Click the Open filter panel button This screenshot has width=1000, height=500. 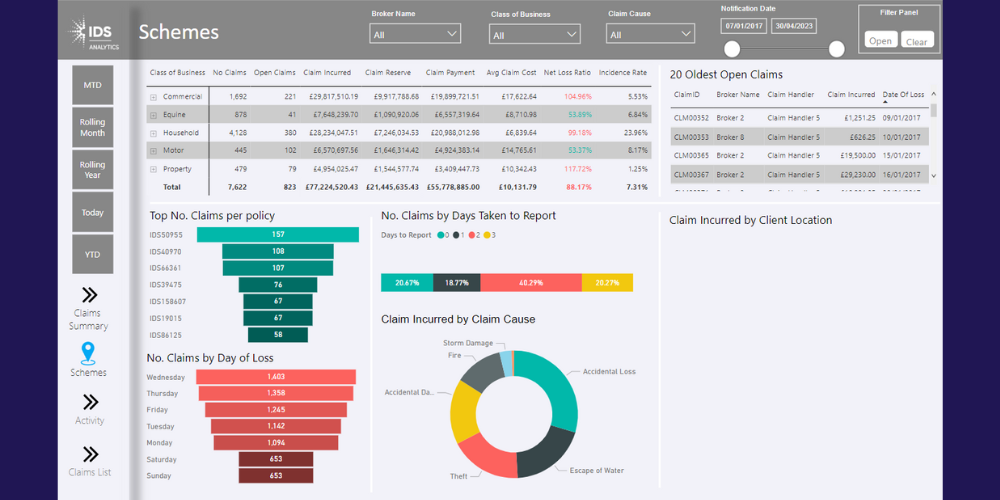(881, 41)
